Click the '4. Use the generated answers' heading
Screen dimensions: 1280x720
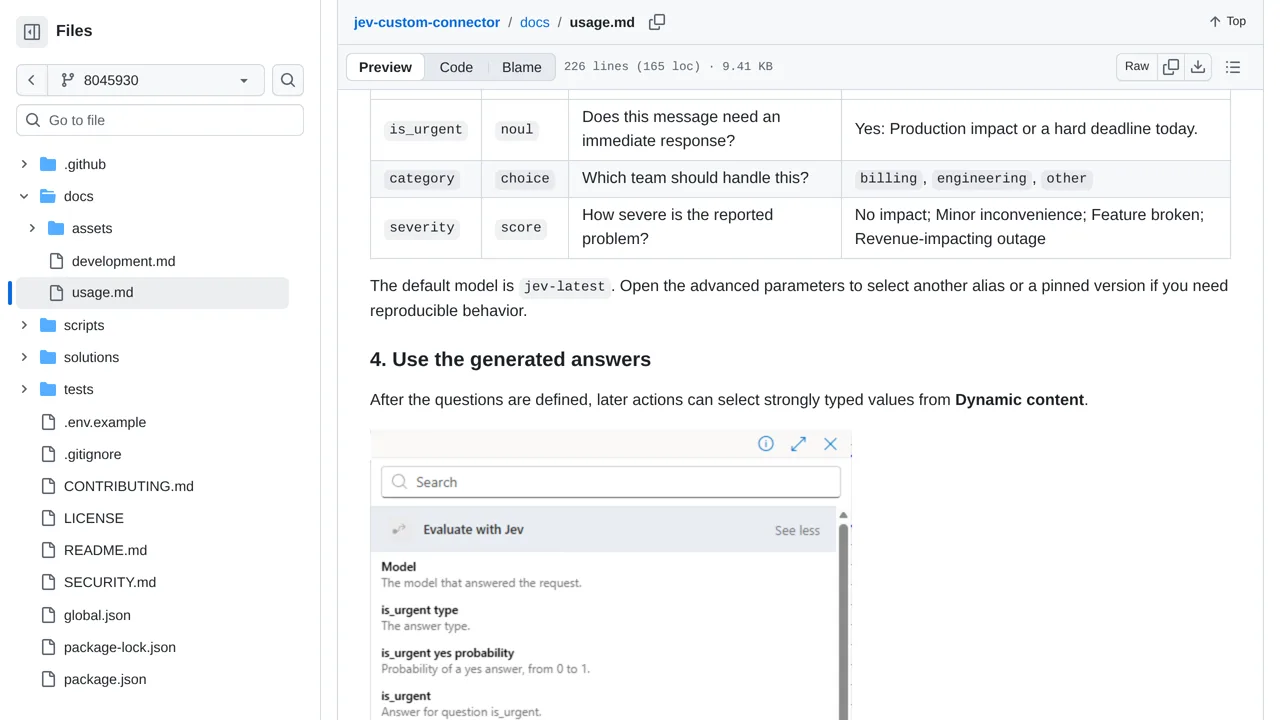(x=510, y=359)
